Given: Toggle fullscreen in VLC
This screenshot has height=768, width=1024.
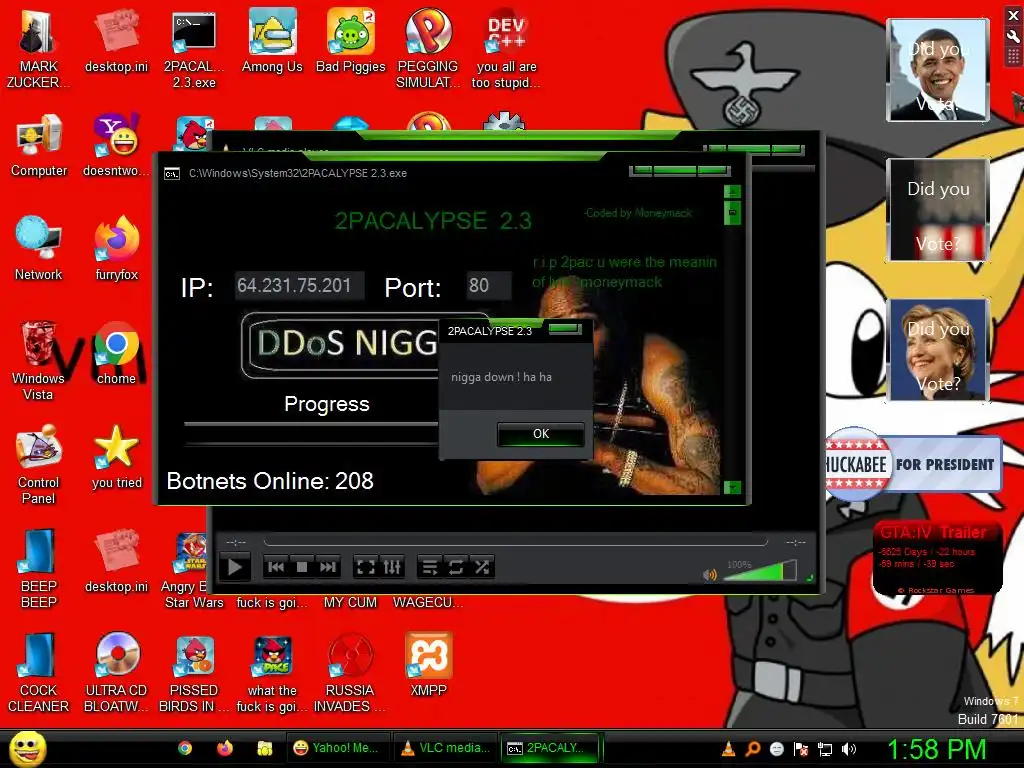Looking at the screenshot, I should click(x=366, y=567).
